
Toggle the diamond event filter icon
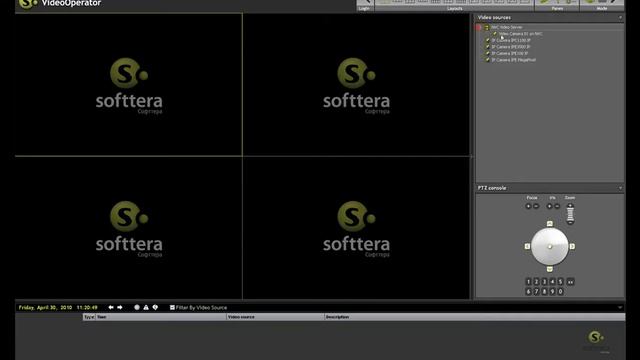[155, 307]
